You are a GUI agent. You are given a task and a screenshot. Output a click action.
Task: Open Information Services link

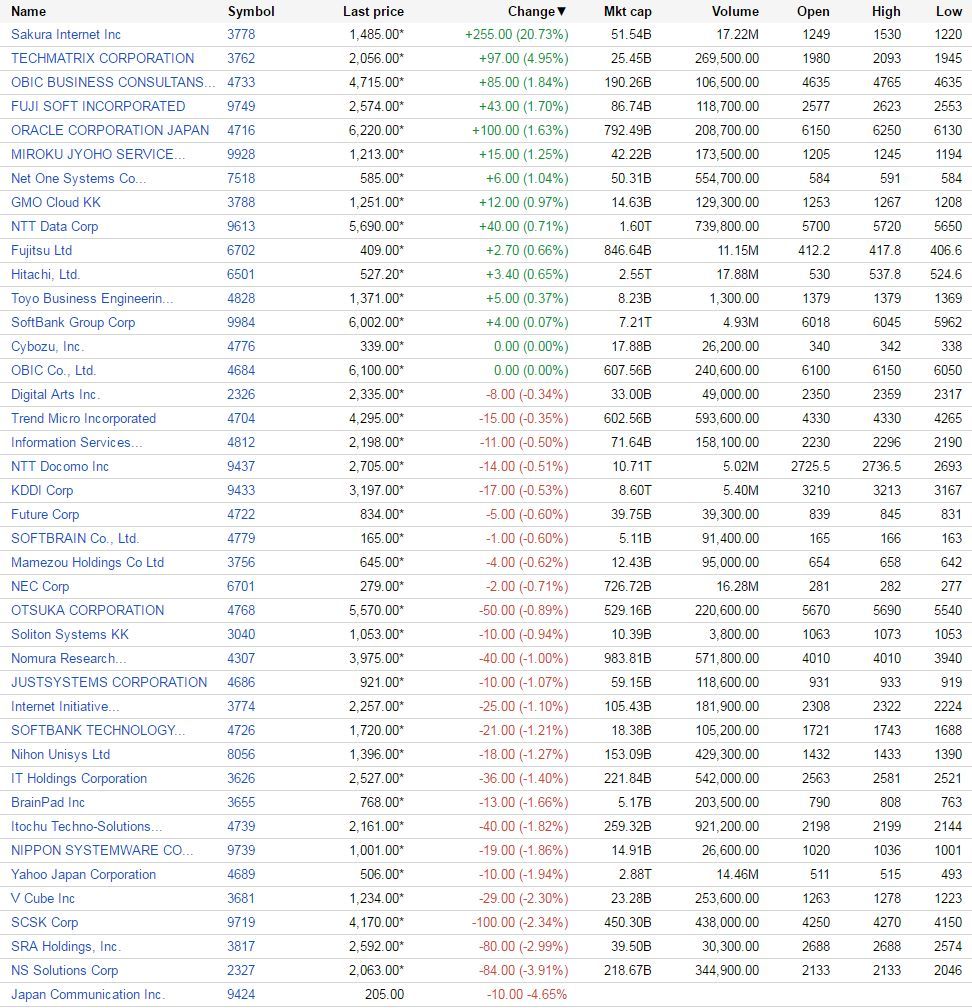coord(76,442)
